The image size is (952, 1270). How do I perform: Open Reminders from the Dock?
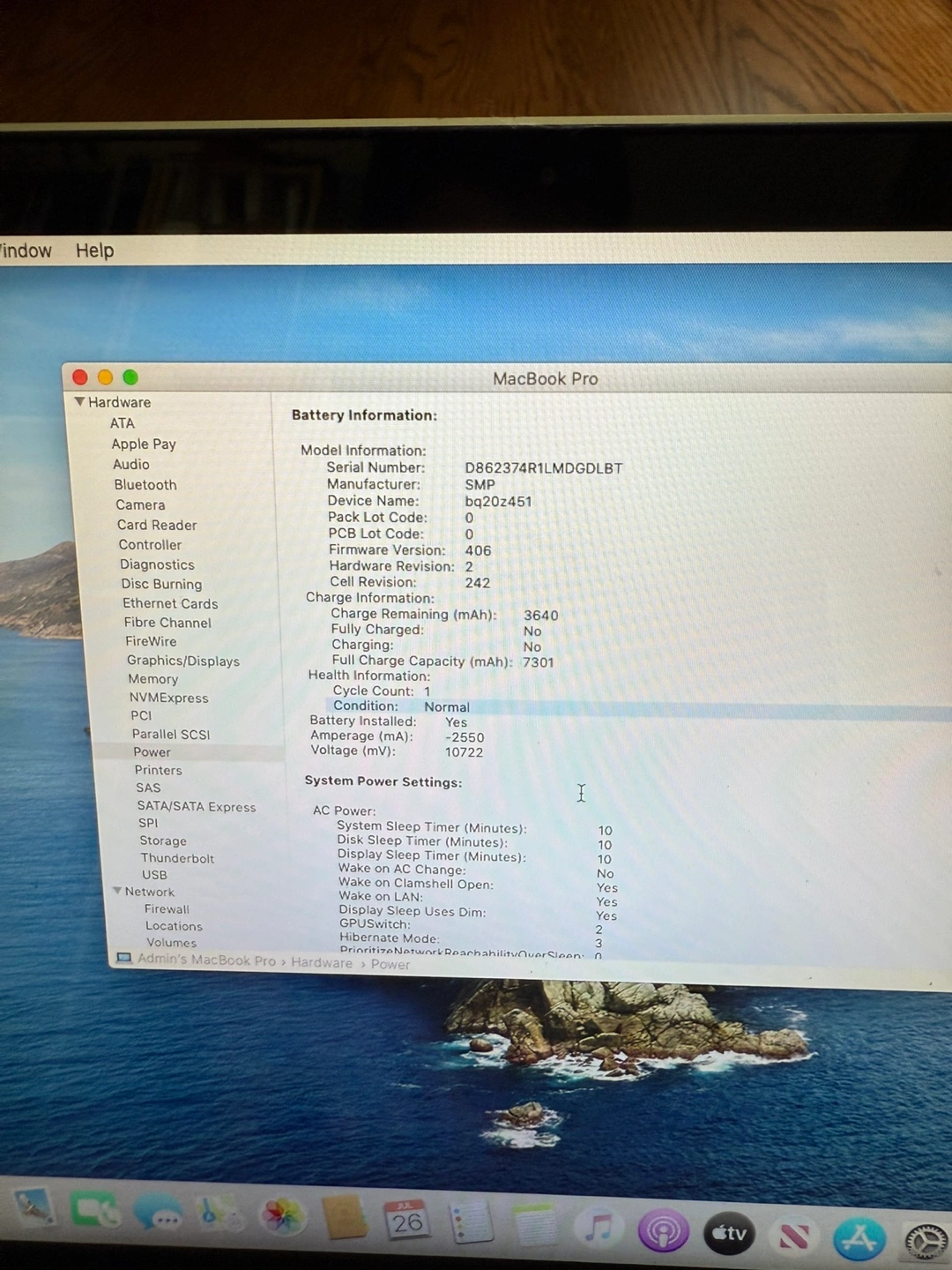(471, 1222)
